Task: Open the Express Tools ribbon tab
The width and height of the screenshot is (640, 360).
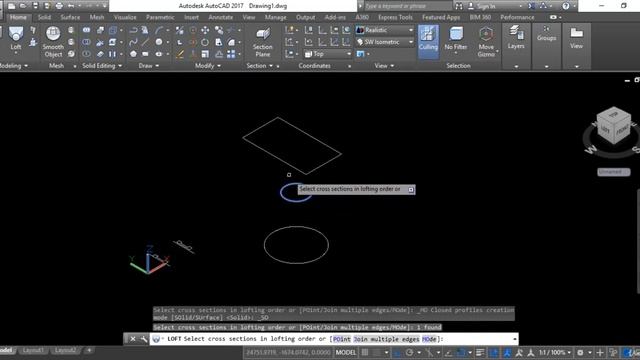Action: (395, 17)
